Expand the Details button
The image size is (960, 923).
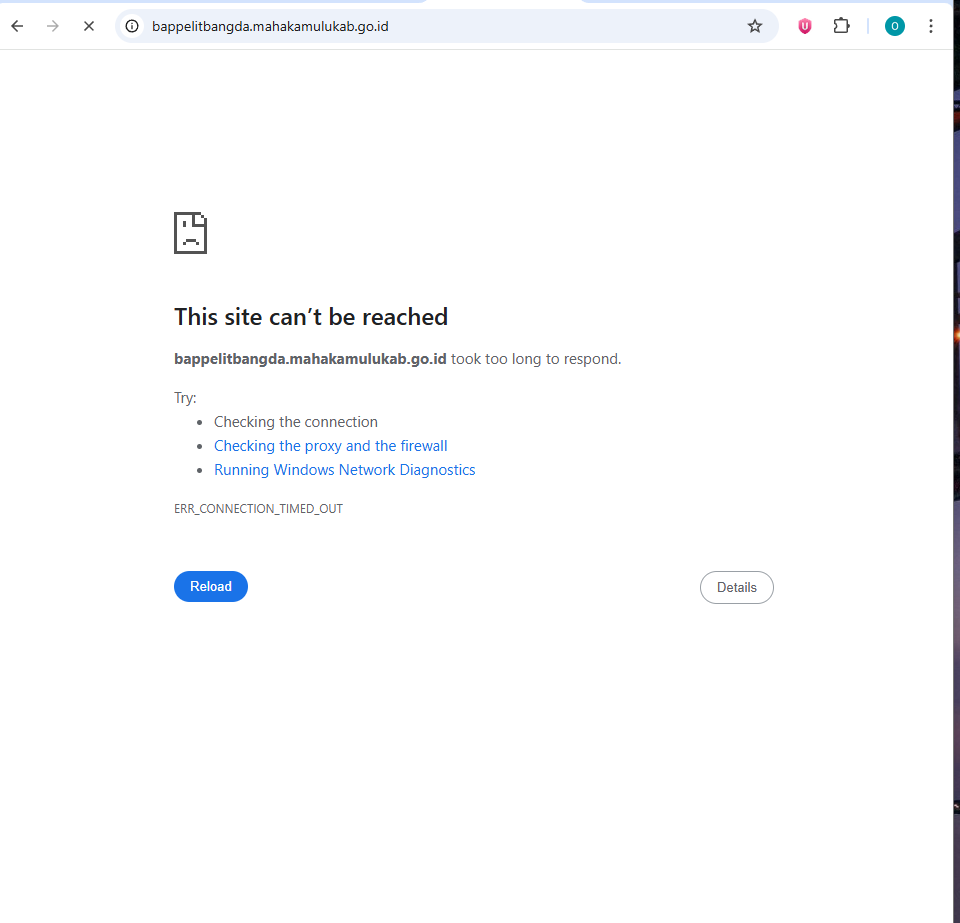(737, 588)
